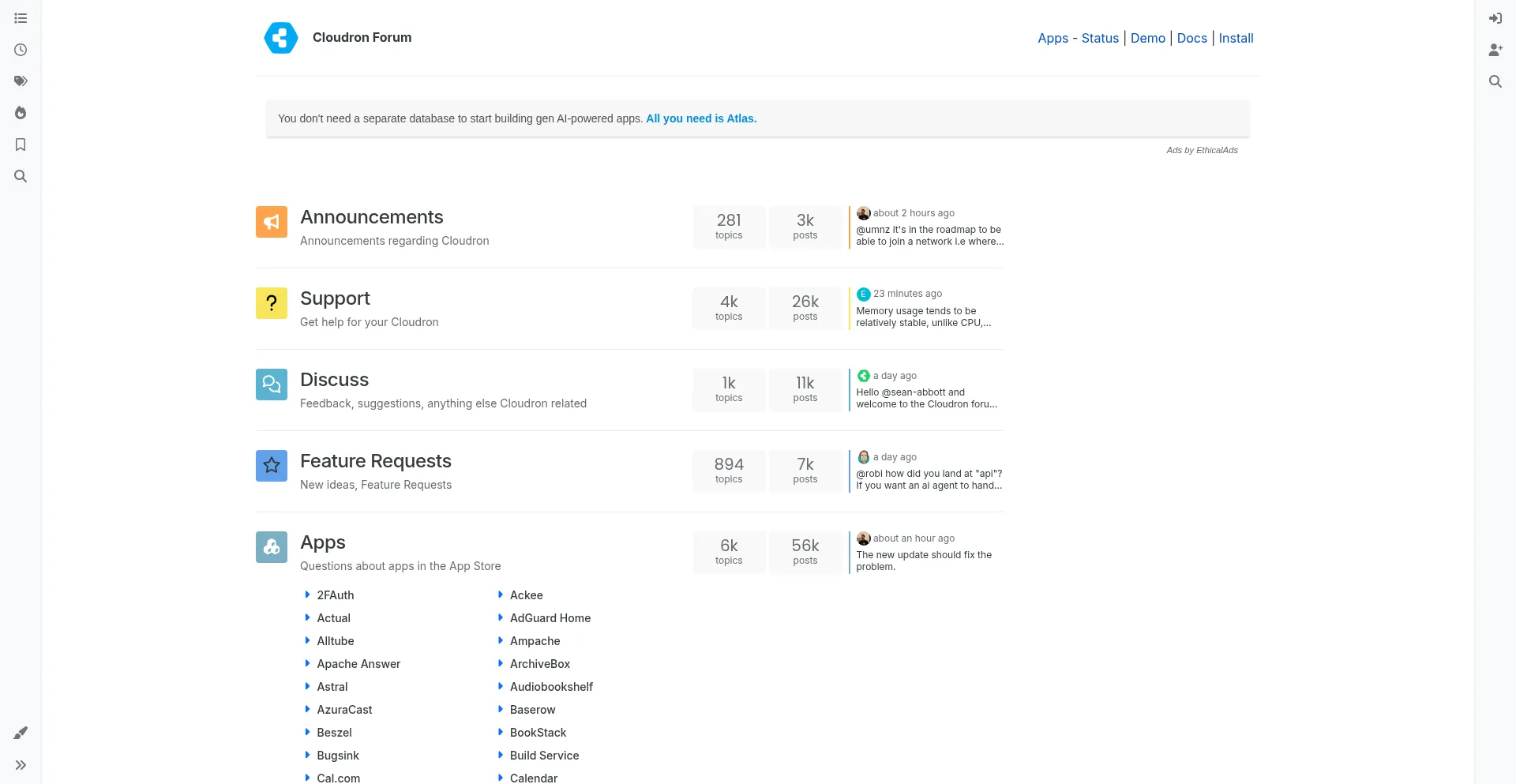Screen dimensions: 1516x784
Task: Open the Audiobookshelf subcategory
Action: coord(551,687)
